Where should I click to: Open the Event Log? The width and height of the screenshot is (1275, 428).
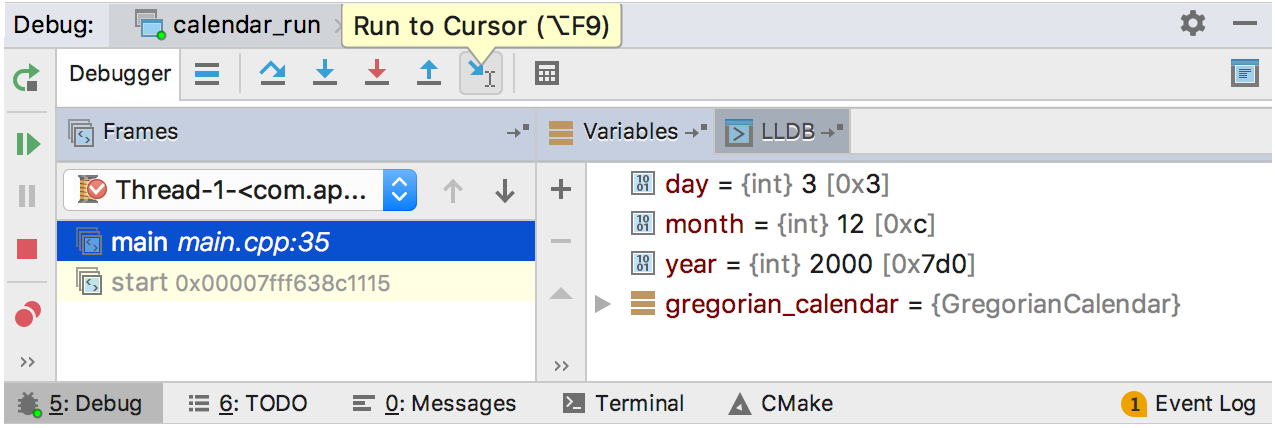coord(1189,404)
